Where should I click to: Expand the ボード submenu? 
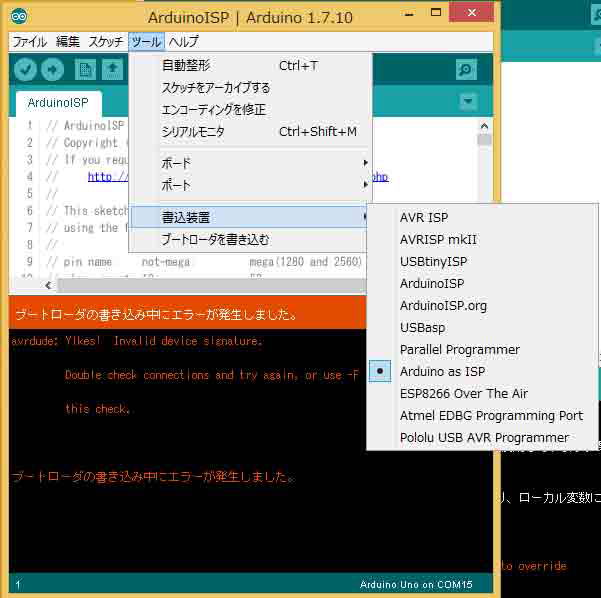[x=250, y=163]
